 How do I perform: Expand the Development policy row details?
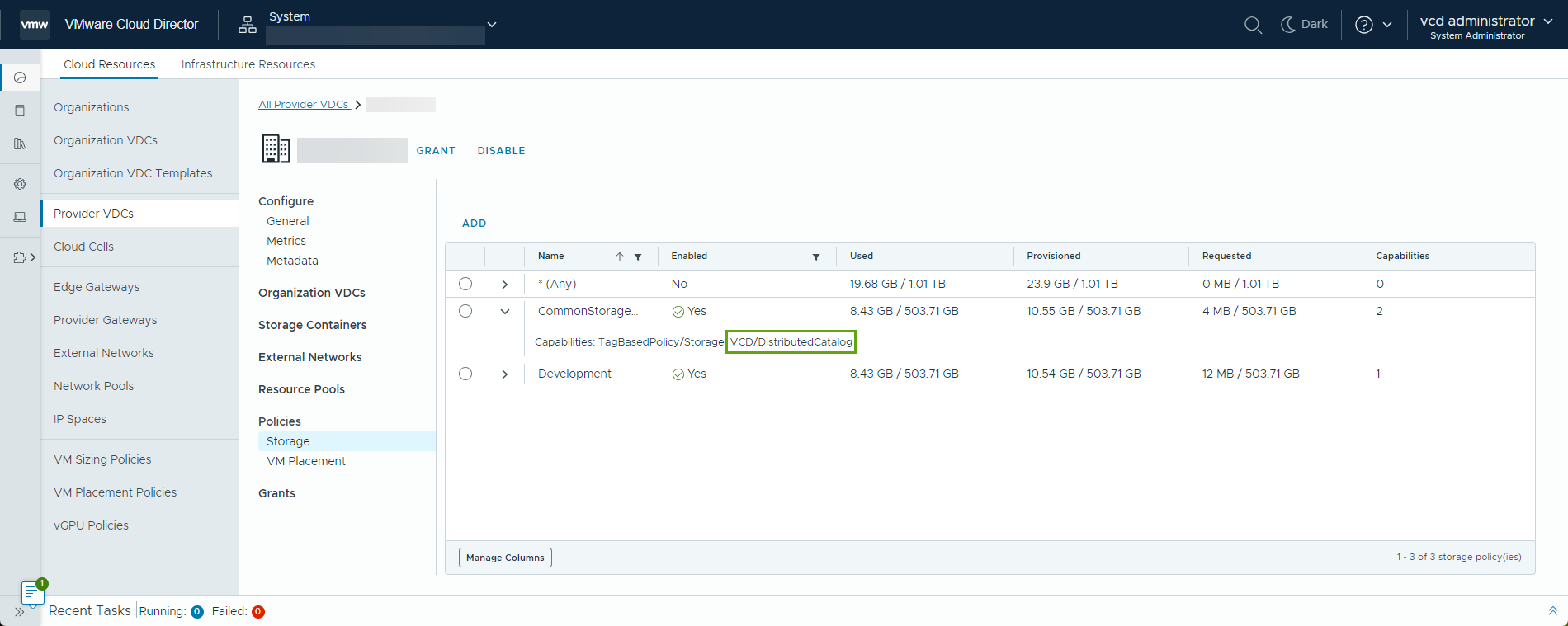click(x=505, y=374)
